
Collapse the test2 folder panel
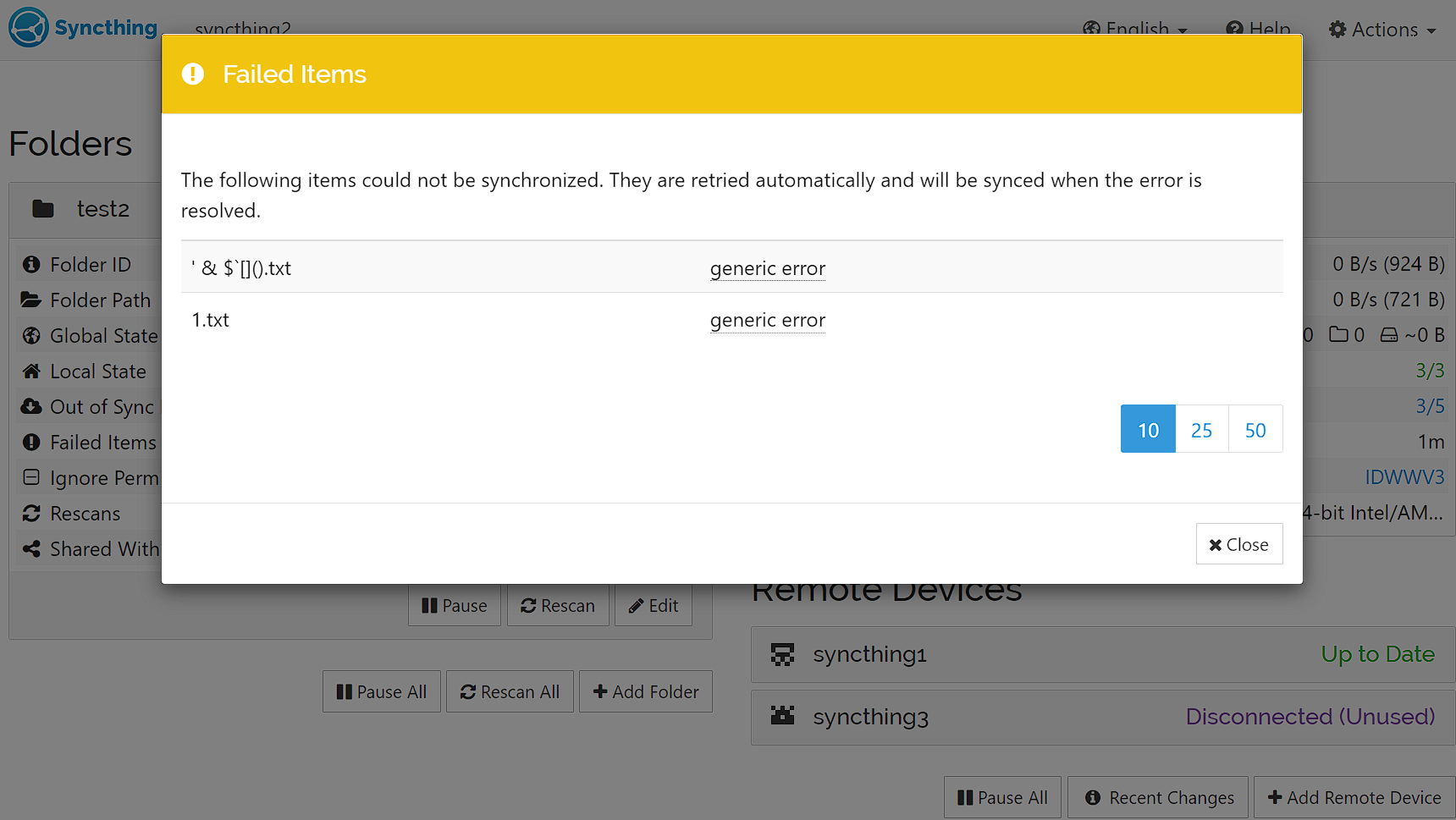pyautogui.click(x=103, y=208)
